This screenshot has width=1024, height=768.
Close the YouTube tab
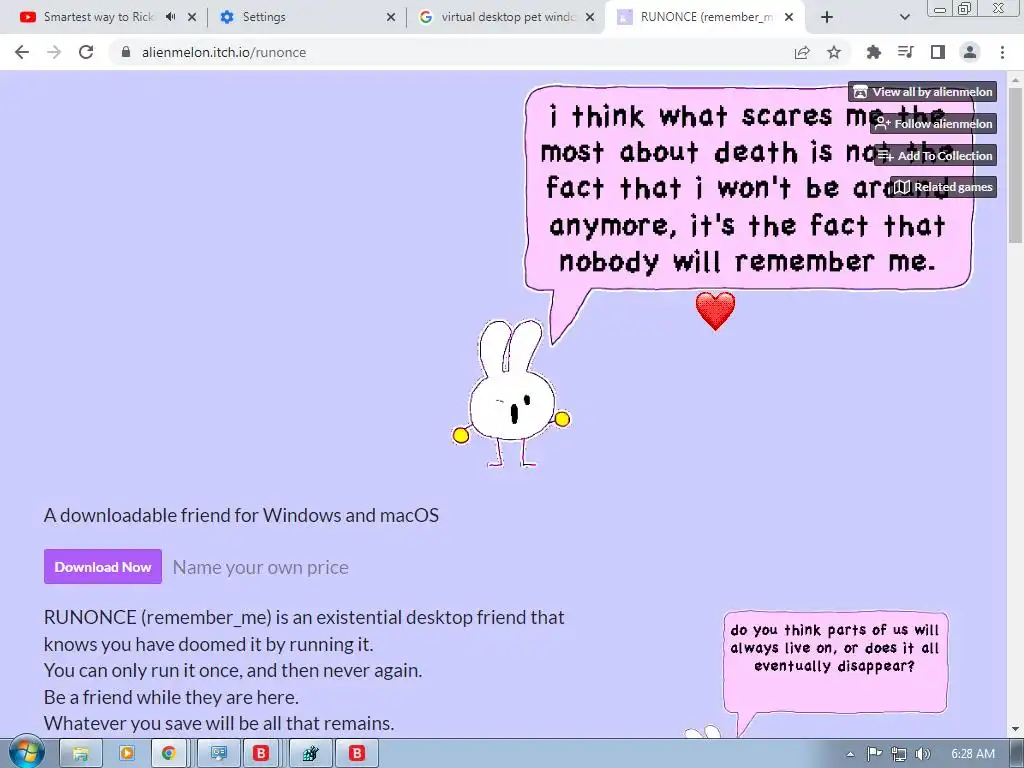click(192, 17)
